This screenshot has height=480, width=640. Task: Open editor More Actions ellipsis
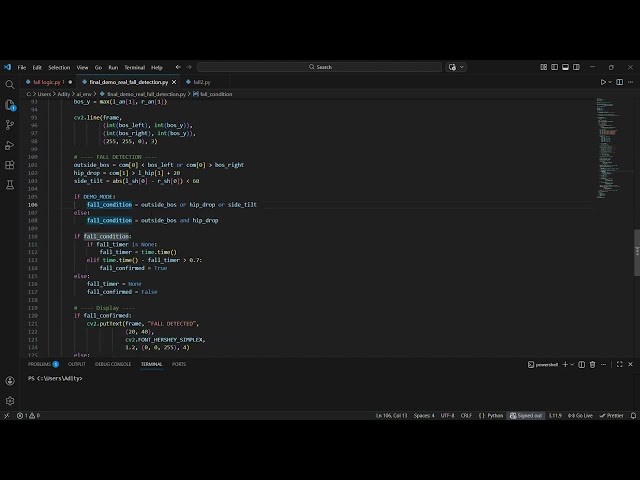pyautogui.click(x=631, y=82)
